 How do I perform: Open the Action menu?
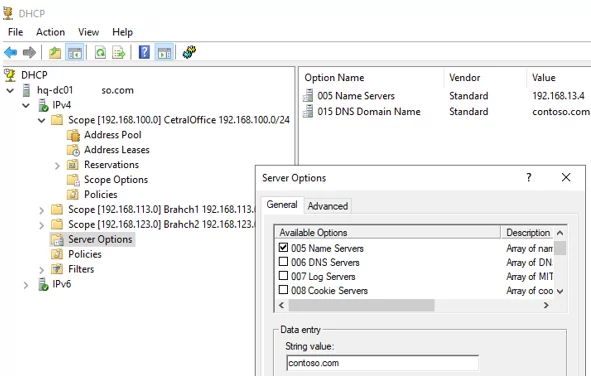click(x=51, y=32)
